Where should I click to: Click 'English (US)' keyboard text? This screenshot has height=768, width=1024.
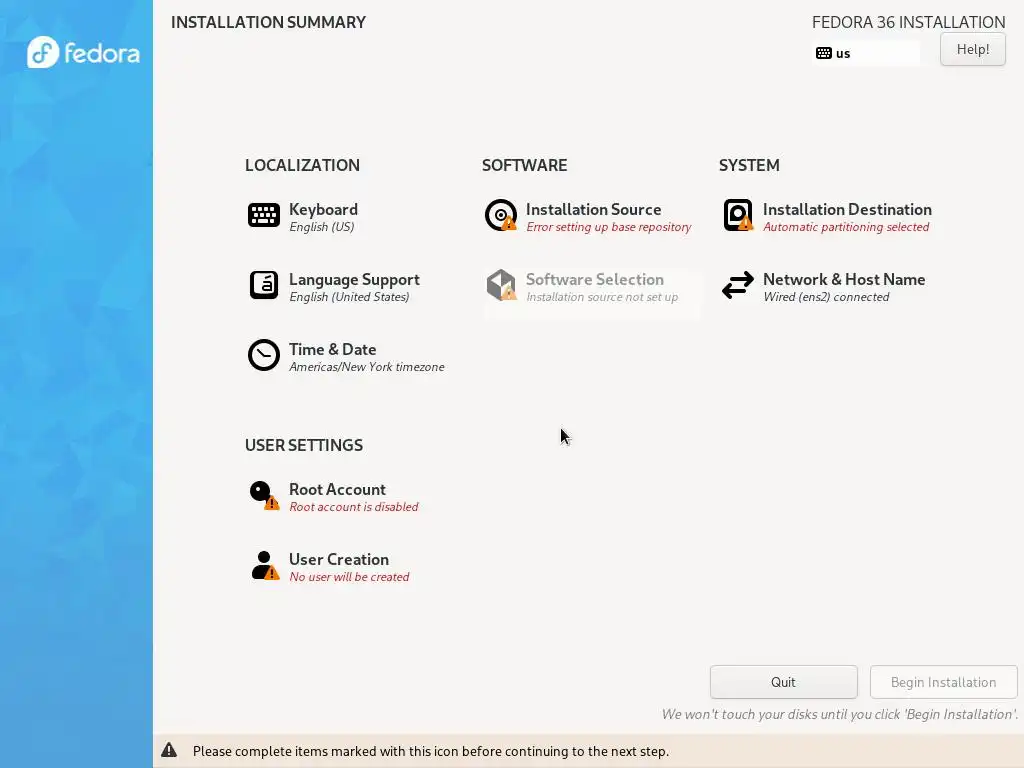pyautogui.click(x=321, y=227)
